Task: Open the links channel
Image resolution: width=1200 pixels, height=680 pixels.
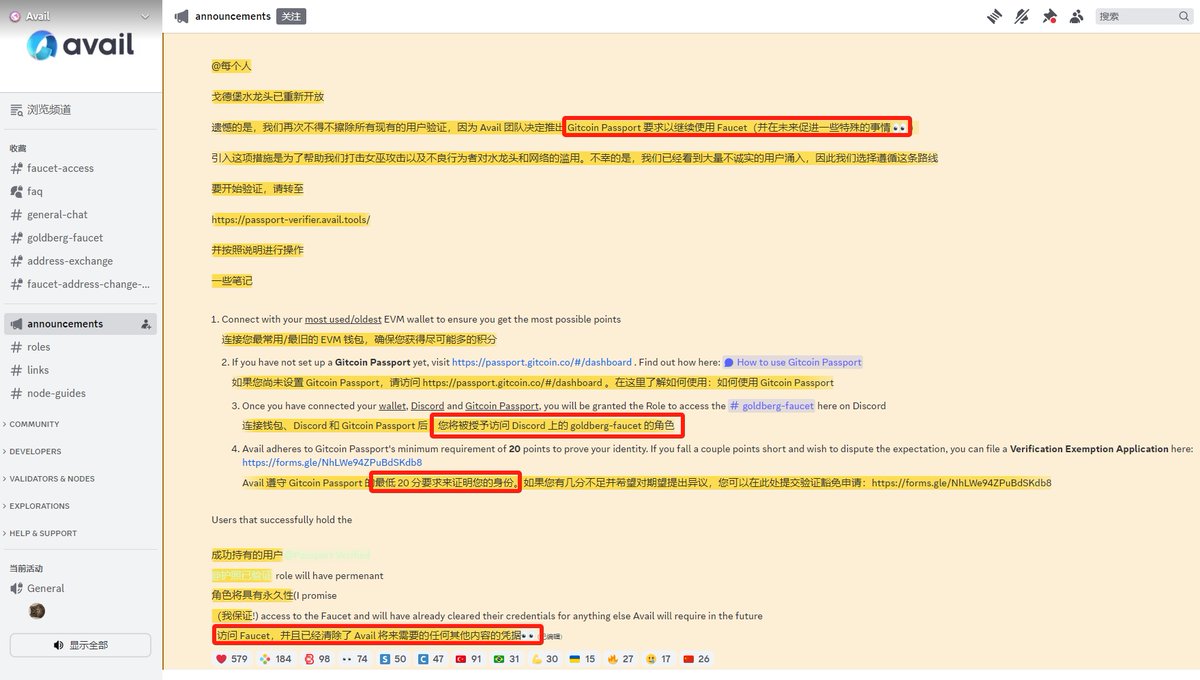Action: 80,370
